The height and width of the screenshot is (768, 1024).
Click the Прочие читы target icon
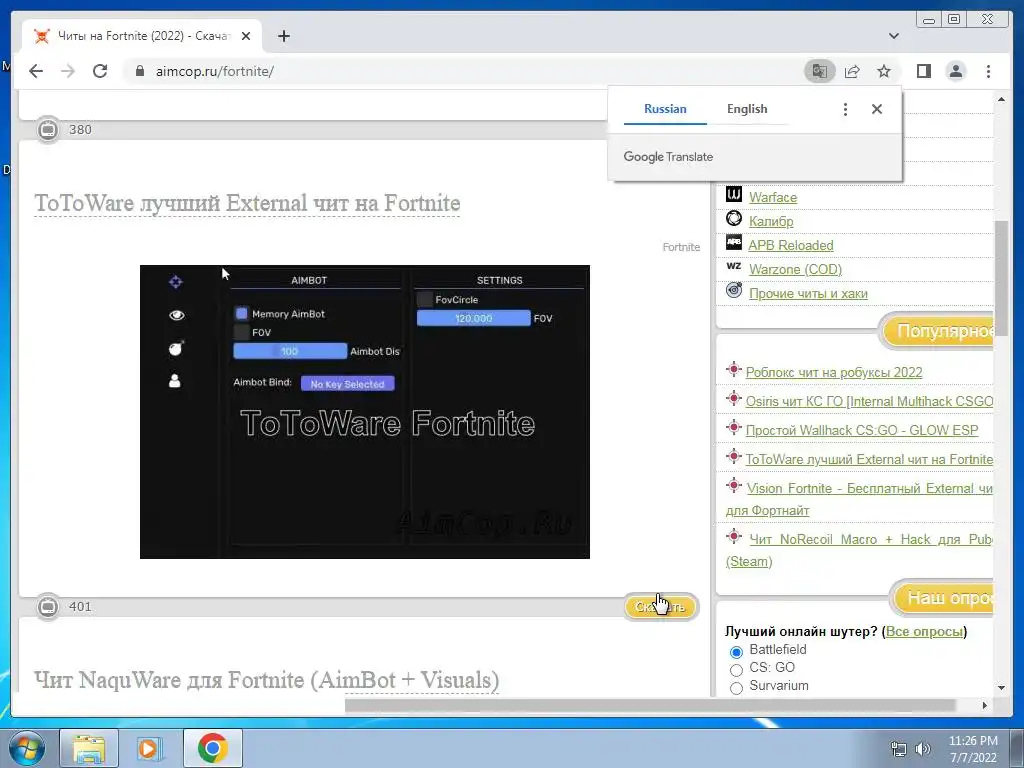[x=734, y=290]
